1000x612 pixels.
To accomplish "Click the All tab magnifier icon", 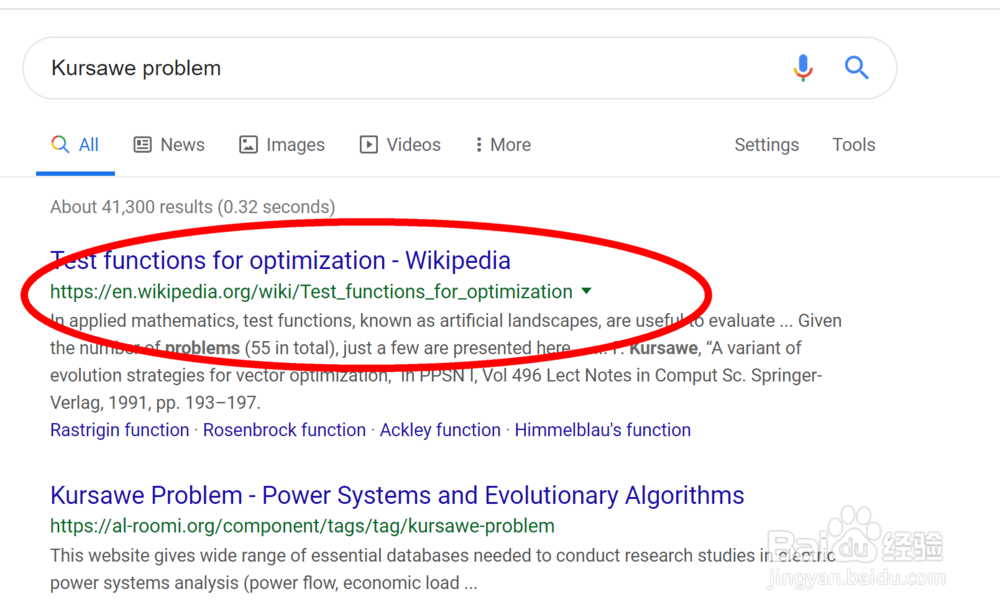I will (x=60, y=145).
